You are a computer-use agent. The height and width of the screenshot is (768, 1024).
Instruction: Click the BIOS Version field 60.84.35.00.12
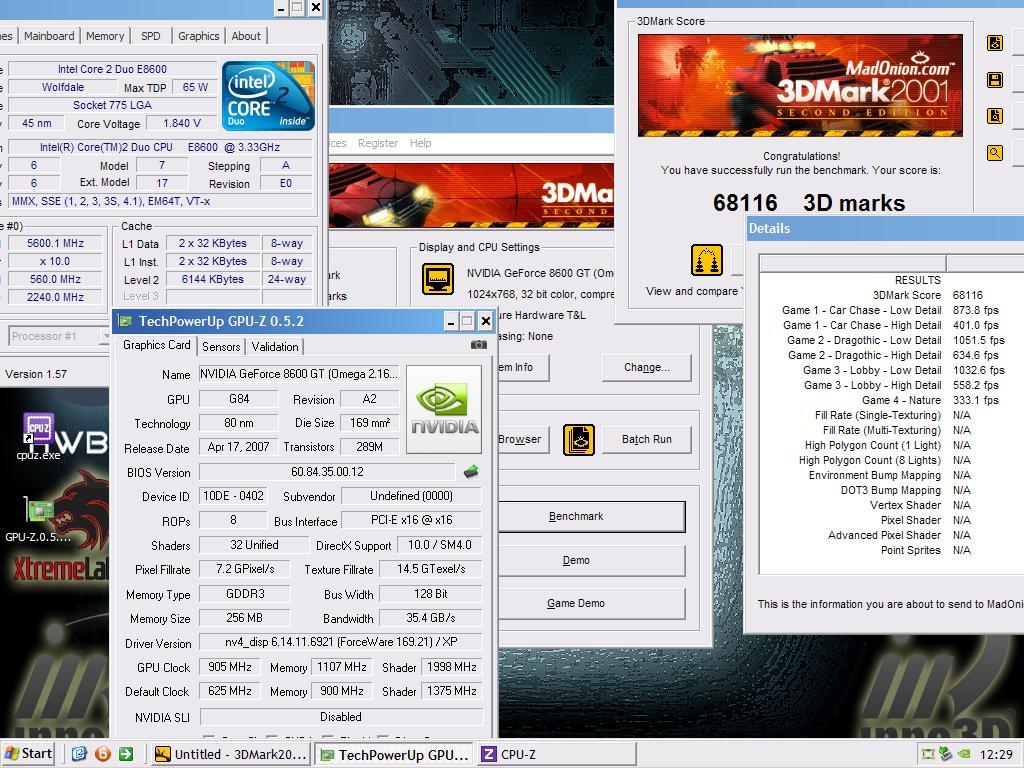(x=327, y=472)
